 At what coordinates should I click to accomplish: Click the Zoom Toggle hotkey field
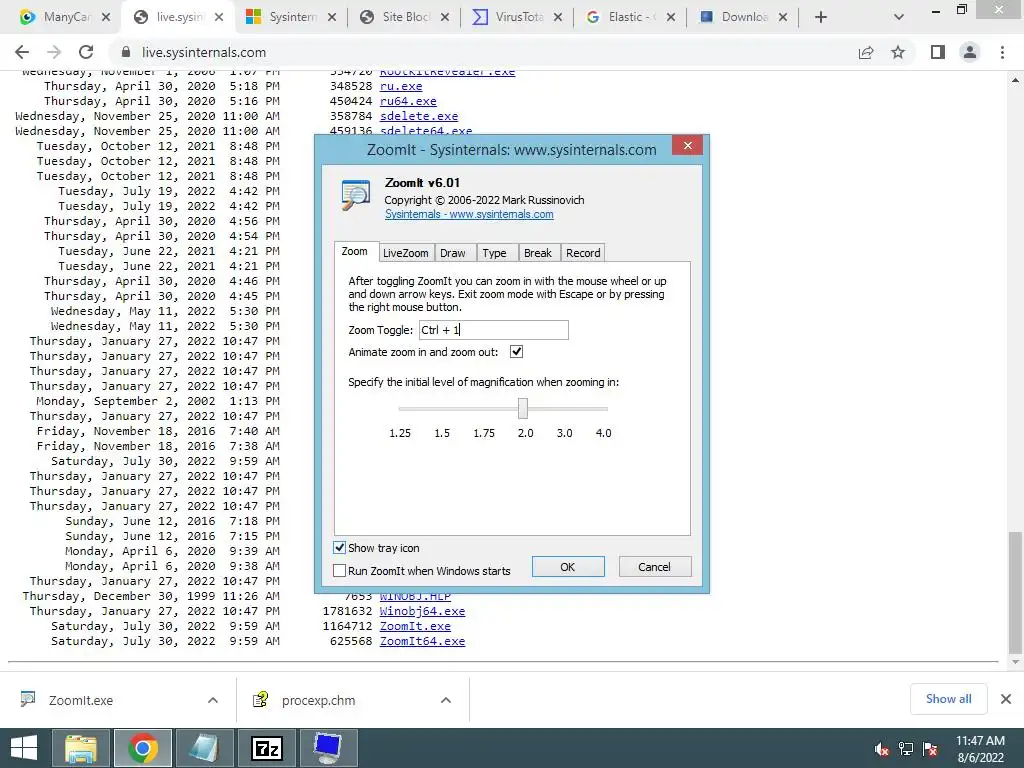click(x=494, y=330)
